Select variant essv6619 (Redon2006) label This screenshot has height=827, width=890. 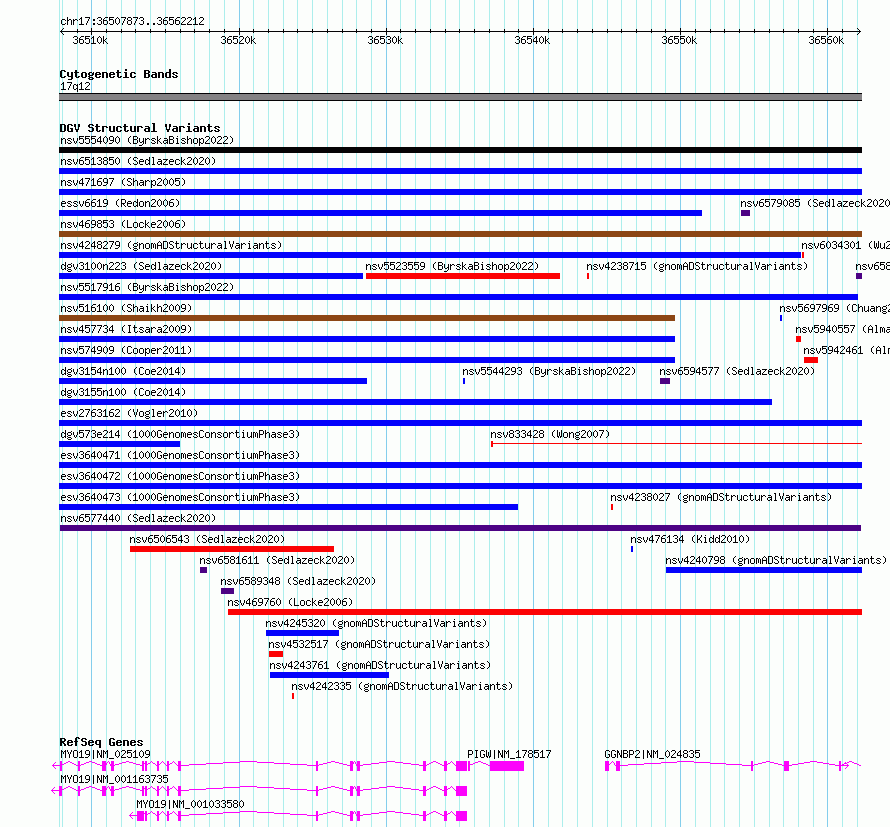(120, 203)
